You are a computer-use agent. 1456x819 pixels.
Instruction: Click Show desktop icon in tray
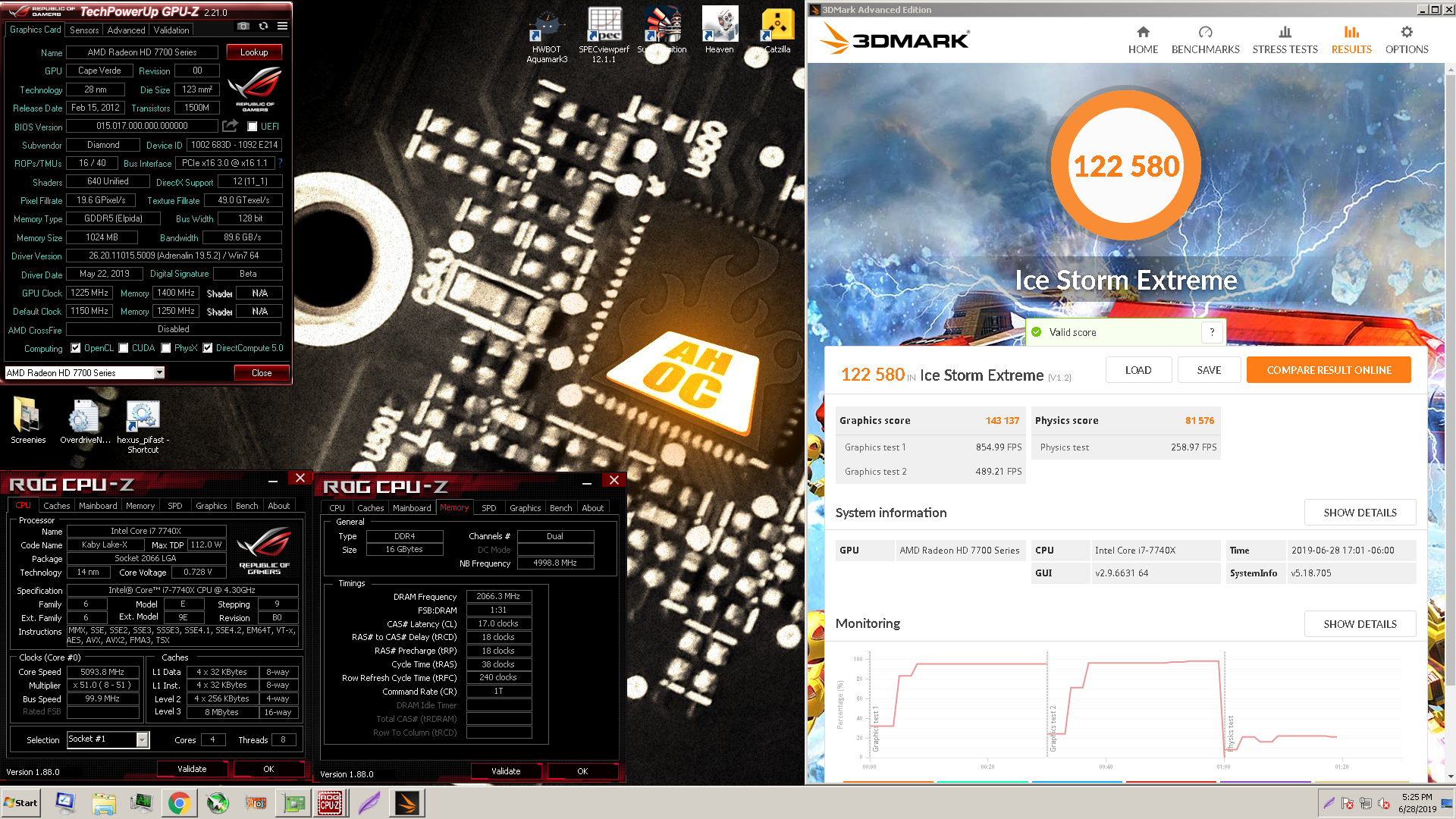pos(1447,803)
